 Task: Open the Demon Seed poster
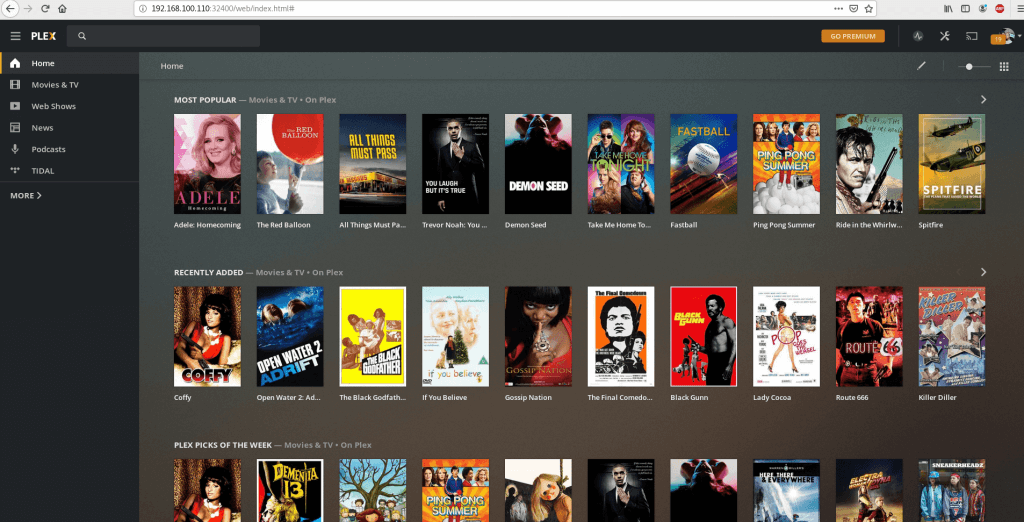[x=538, y=164]
